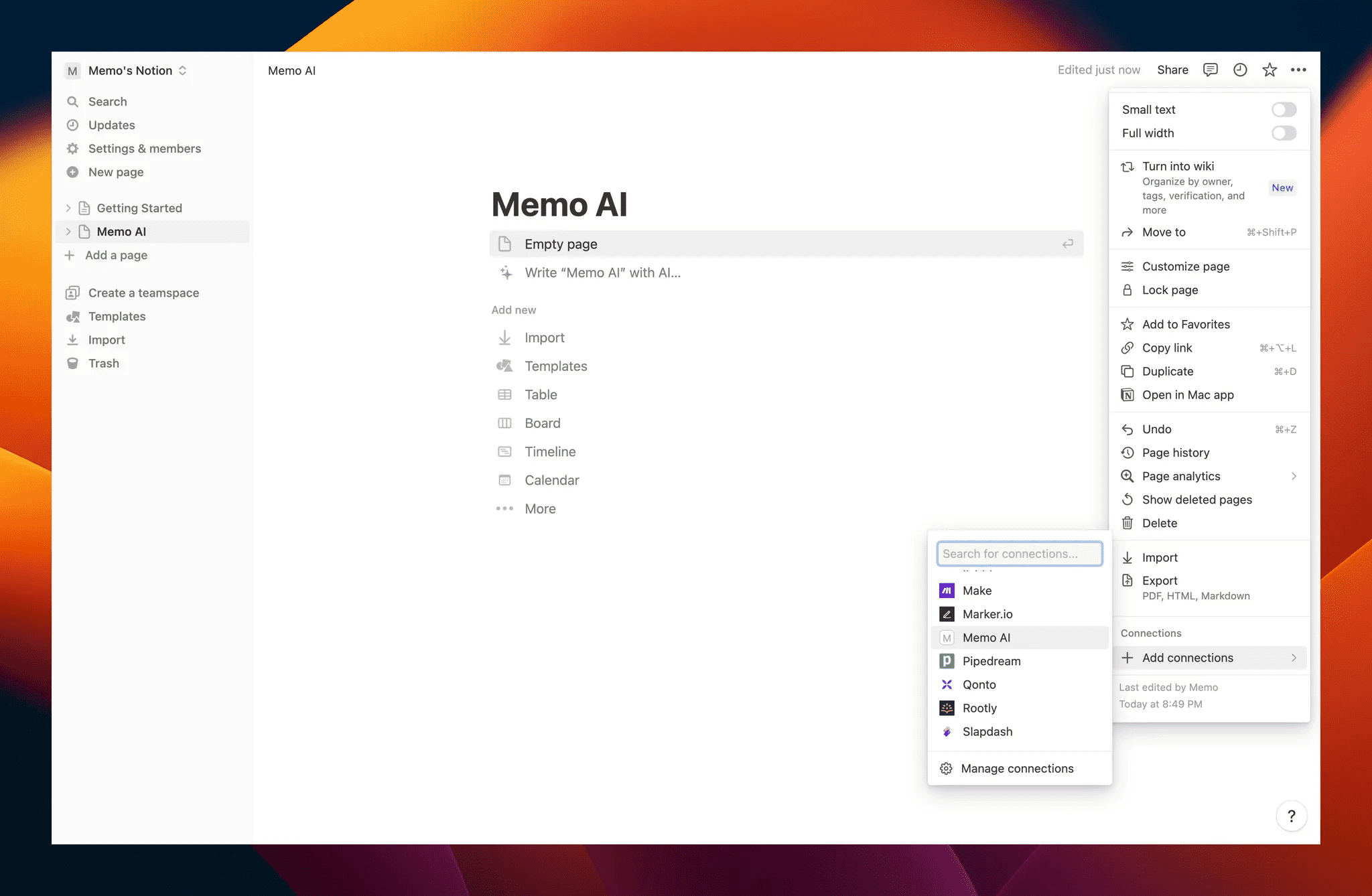Expand Getting Started page tree
The height and width of the screenshot is (896, 1372).
coord(70,208)
